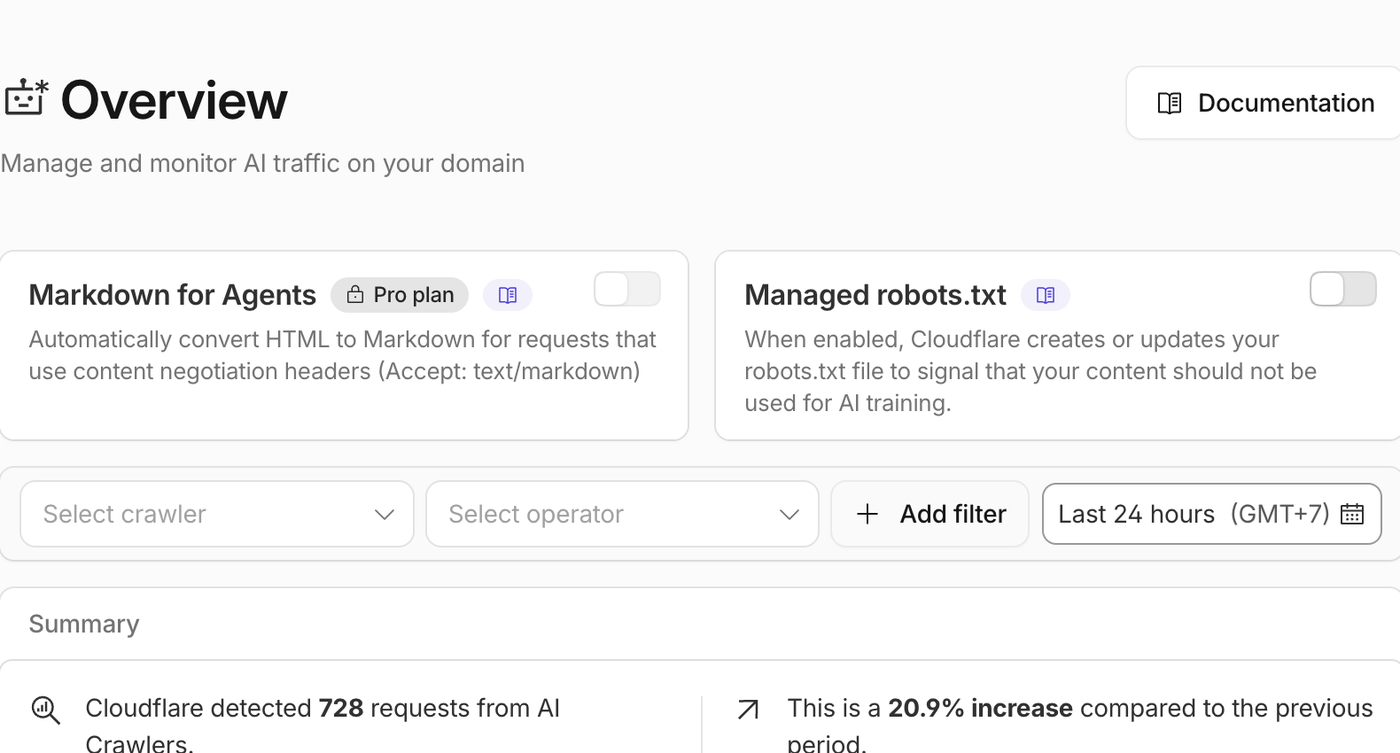Enable the Markdown for Agents toggle

click(x=627, y=290)
